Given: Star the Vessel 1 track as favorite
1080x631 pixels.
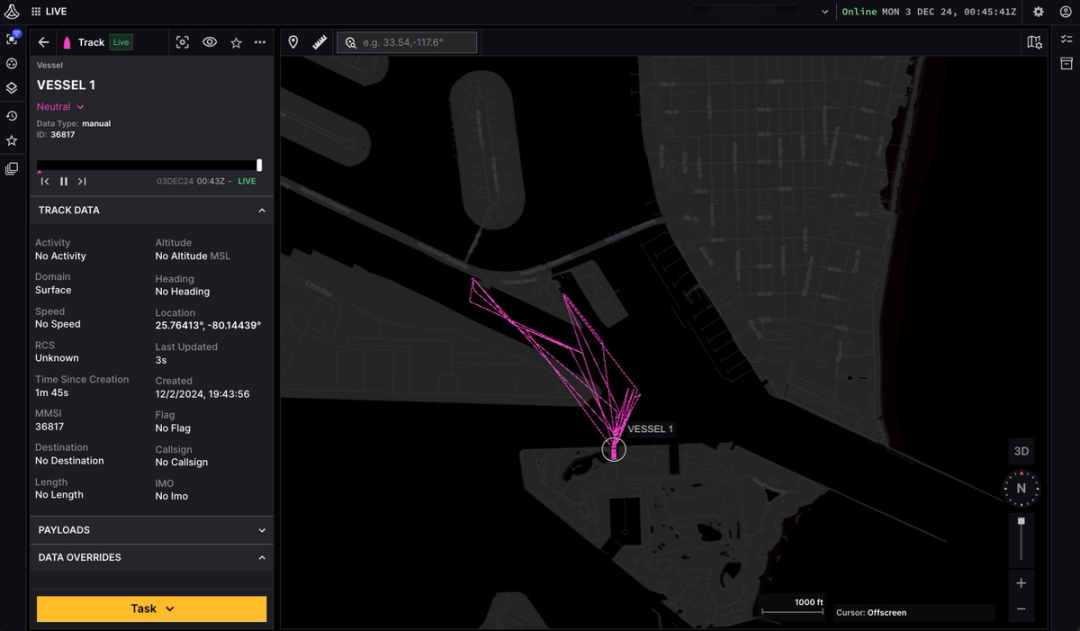Looking at the screenshot, I should tap(236, 42).
